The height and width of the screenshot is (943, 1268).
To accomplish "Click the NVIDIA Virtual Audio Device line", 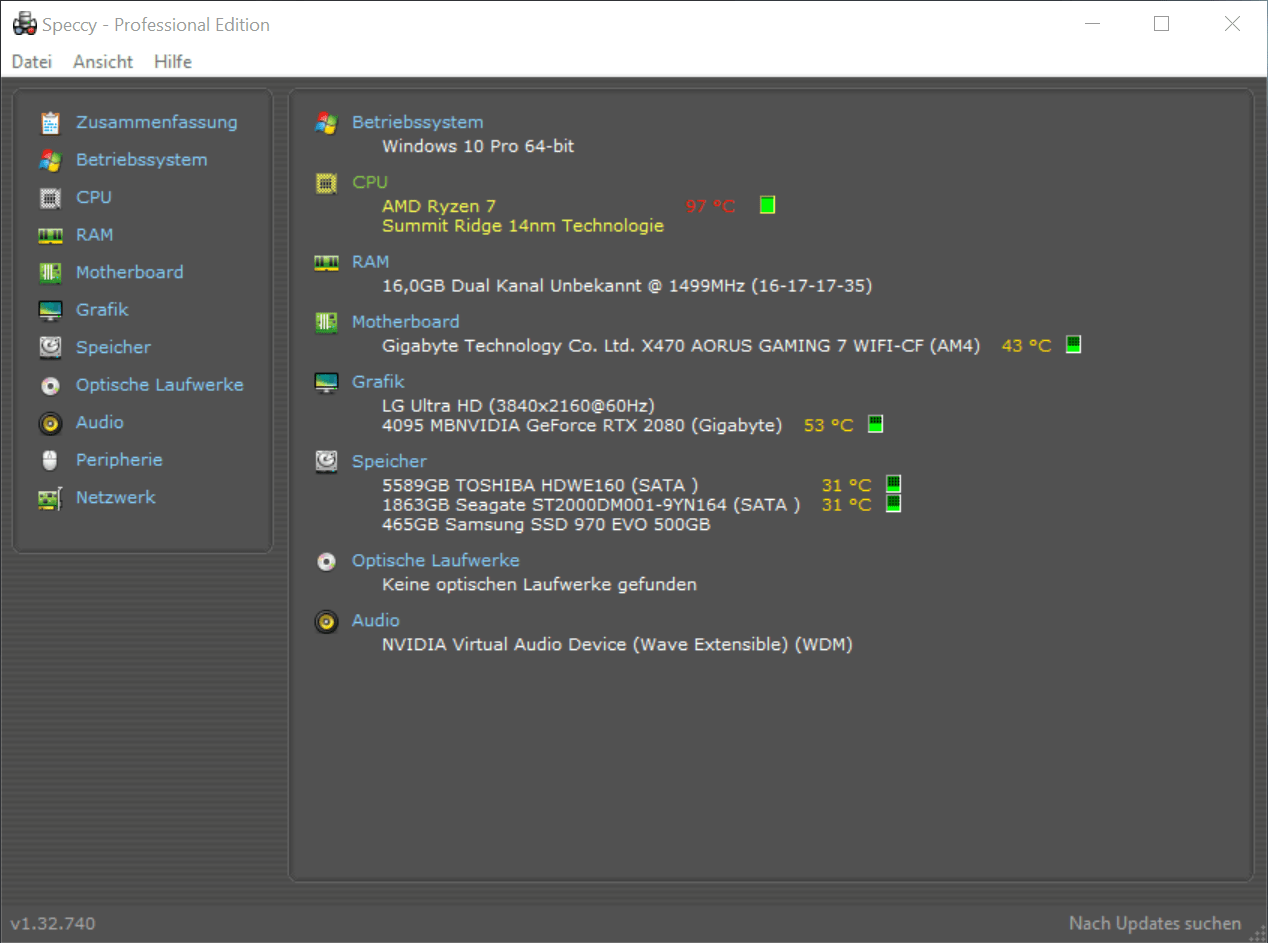I will [617, 645].
